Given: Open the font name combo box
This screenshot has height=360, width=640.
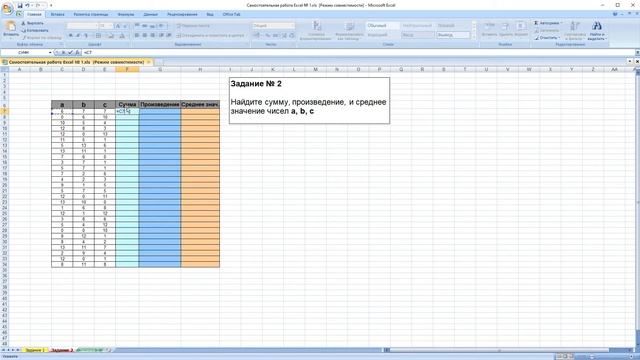Looking at the screenshot, I should [82, 26].
